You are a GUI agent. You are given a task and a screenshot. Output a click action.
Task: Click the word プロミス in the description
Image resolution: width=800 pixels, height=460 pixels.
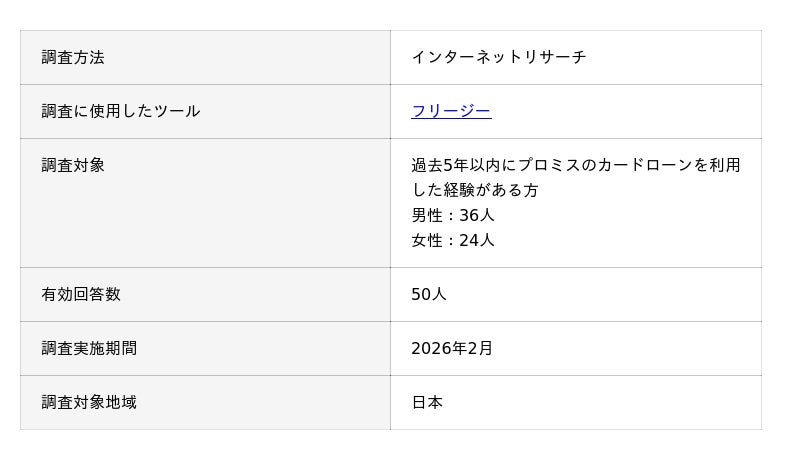point(549,165)
